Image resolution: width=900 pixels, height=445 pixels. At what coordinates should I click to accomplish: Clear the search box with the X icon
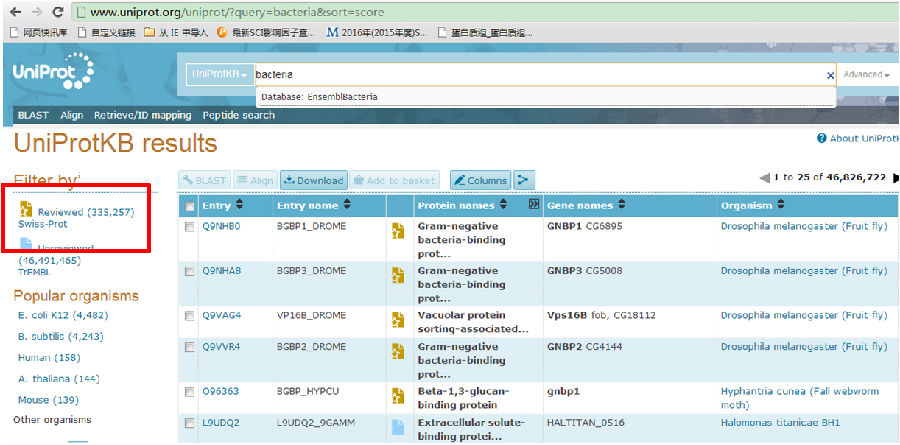point(830,75)
